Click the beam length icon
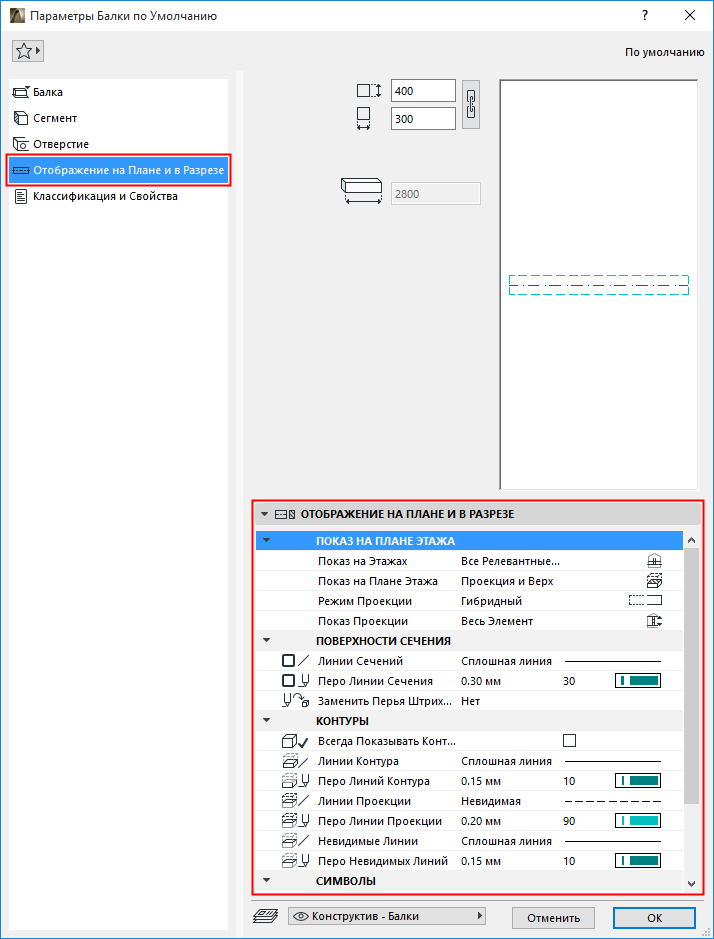714x939 pixels. point(362,192)
